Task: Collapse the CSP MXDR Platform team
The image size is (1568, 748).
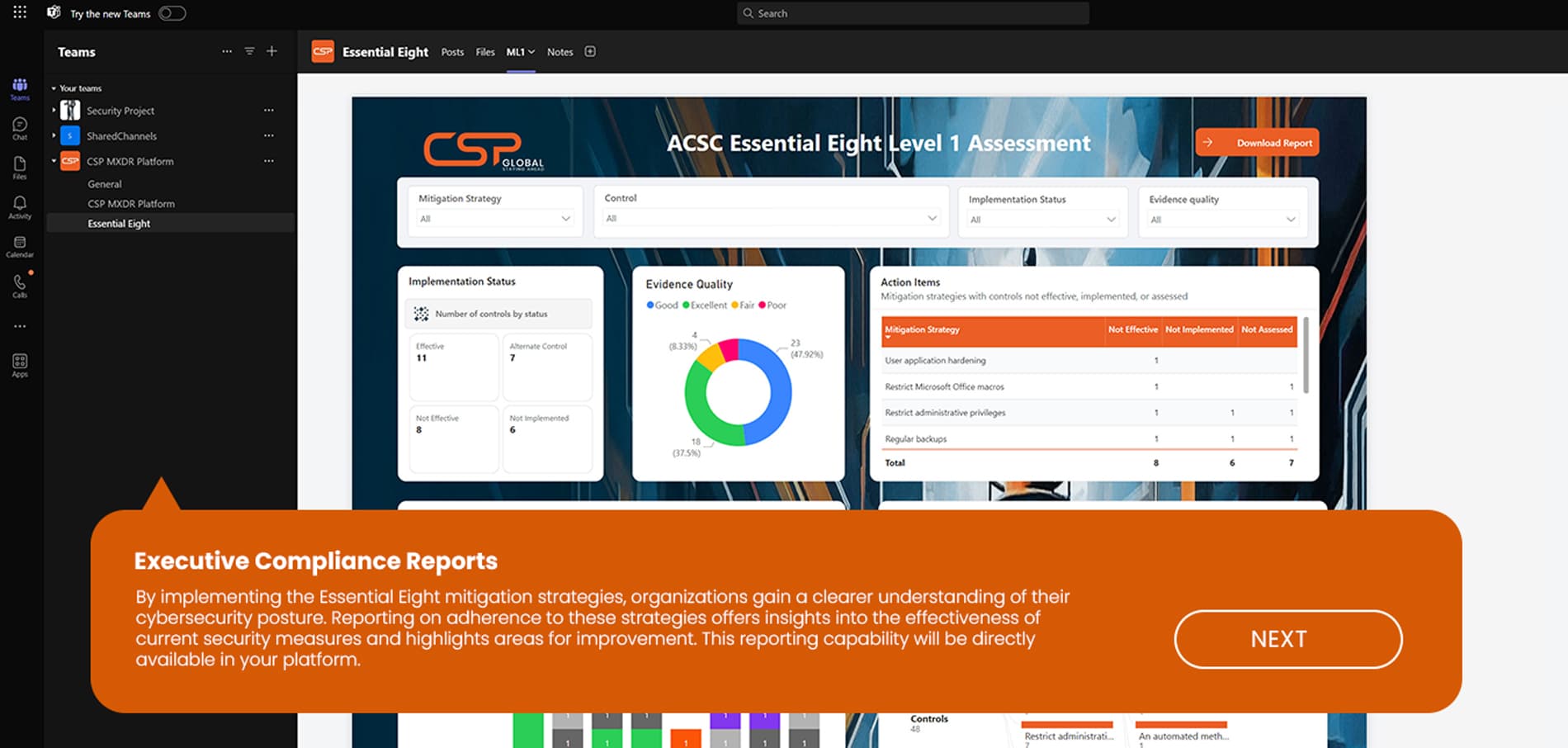Action: point(54,161)
